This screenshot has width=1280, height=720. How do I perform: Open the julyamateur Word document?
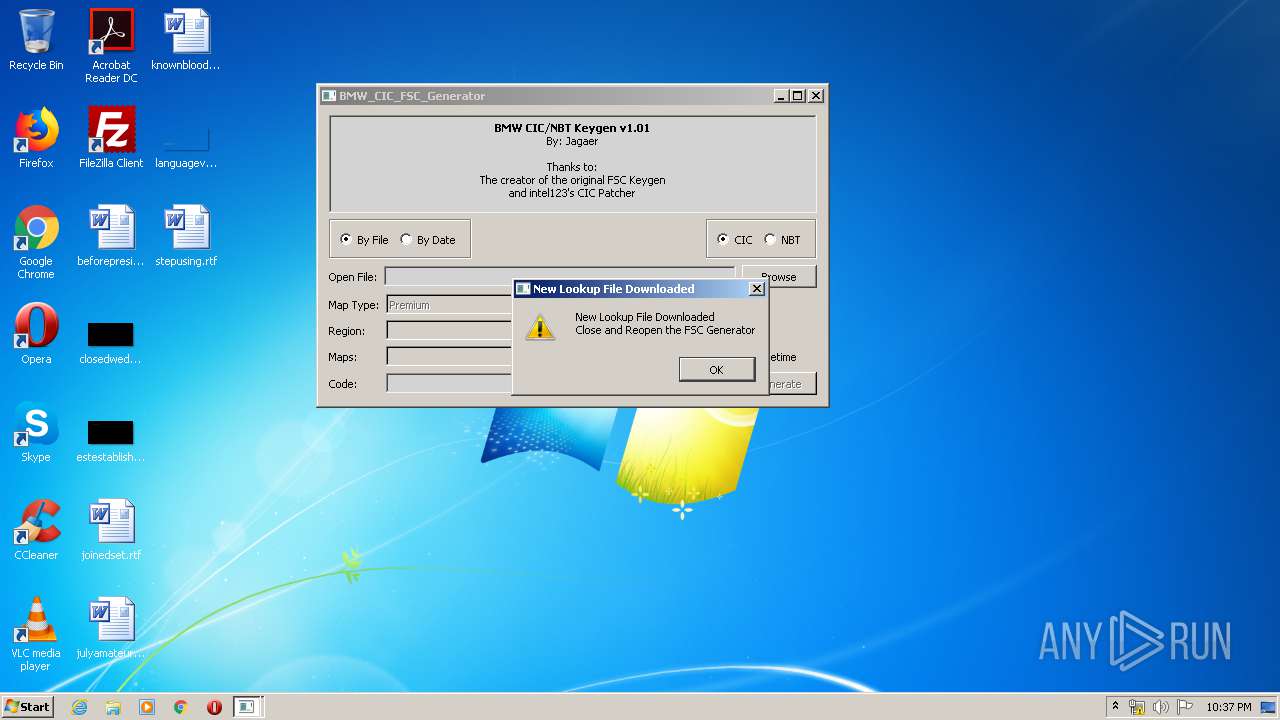[111, 628]
